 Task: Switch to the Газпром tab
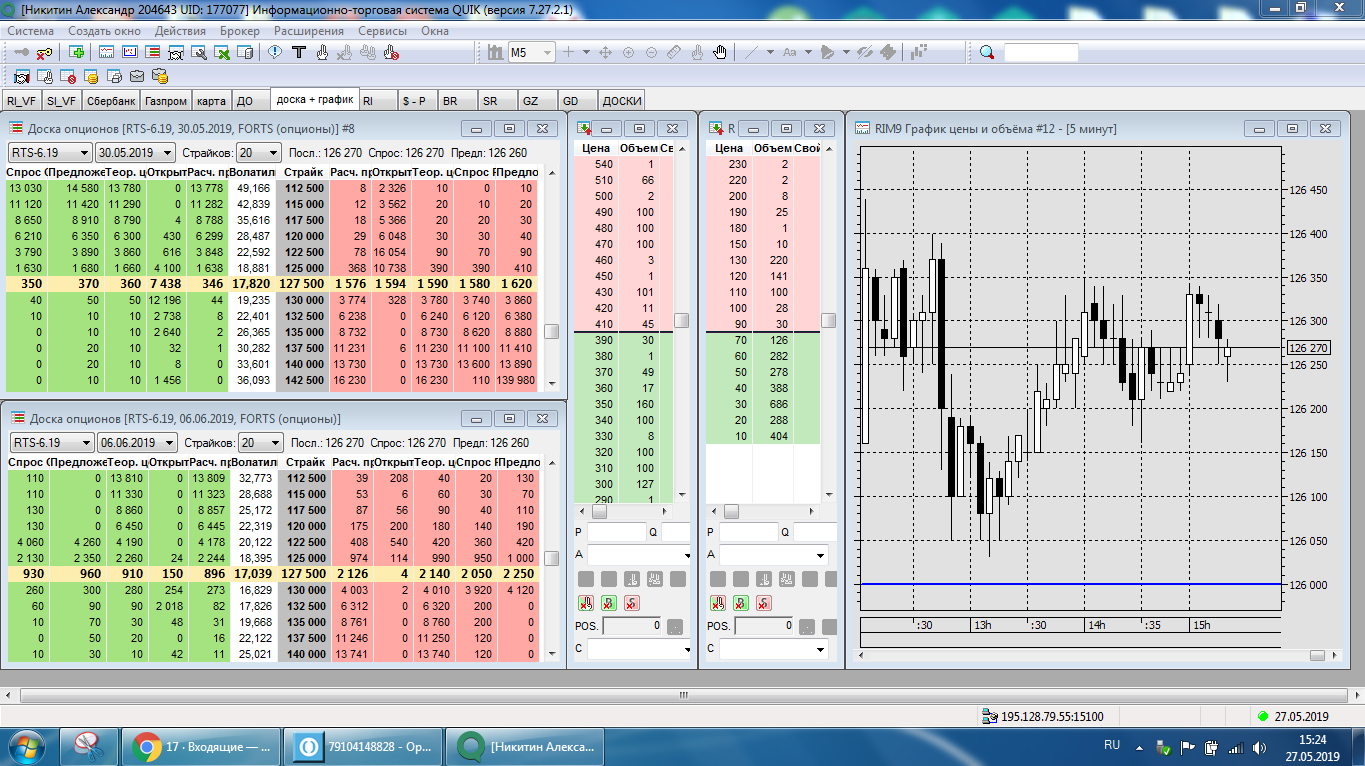165,101
